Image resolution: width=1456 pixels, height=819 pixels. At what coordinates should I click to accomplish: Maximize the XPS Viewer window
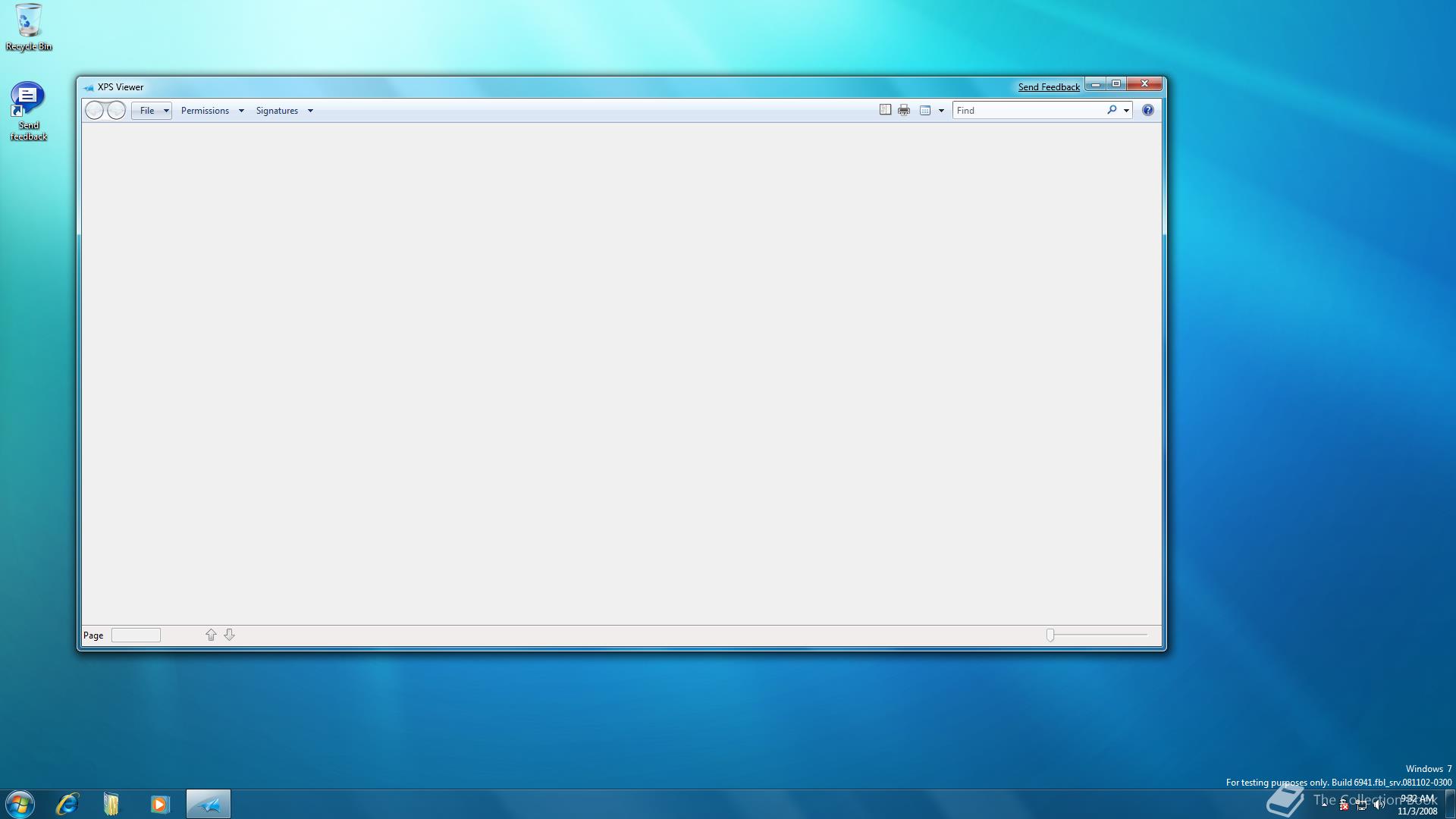1116,84
